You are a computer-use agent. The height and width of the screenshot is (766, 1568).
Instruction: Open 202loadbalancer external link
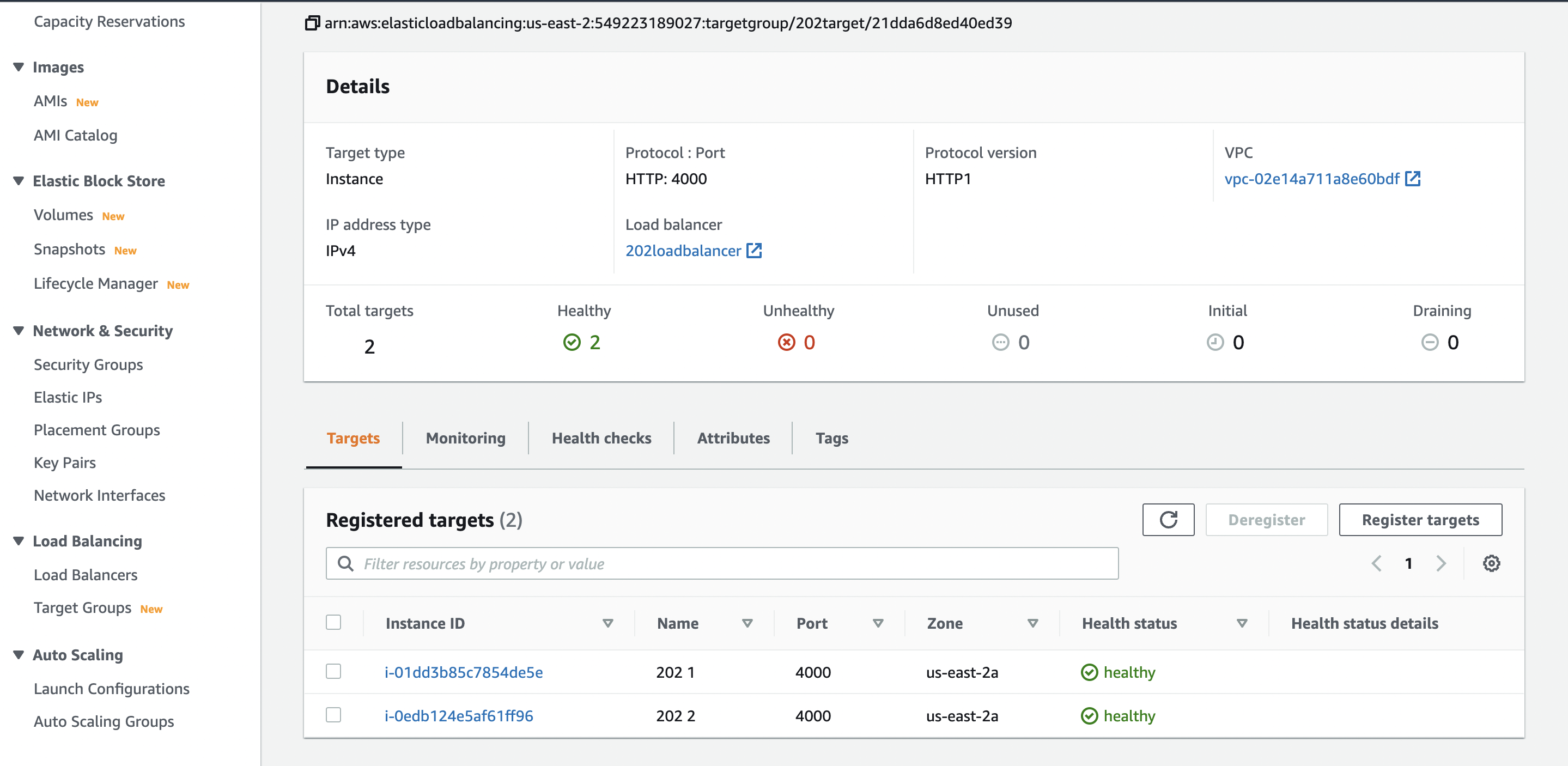click(755, 250)
